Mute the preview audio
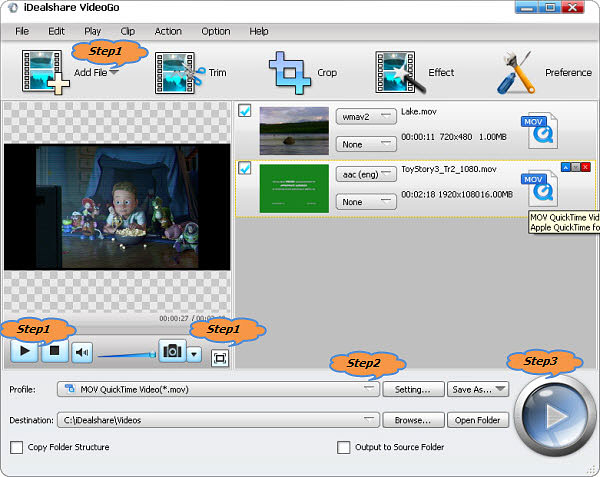The image size is (600, 477). pyautogui.click(x=82, y=352)
